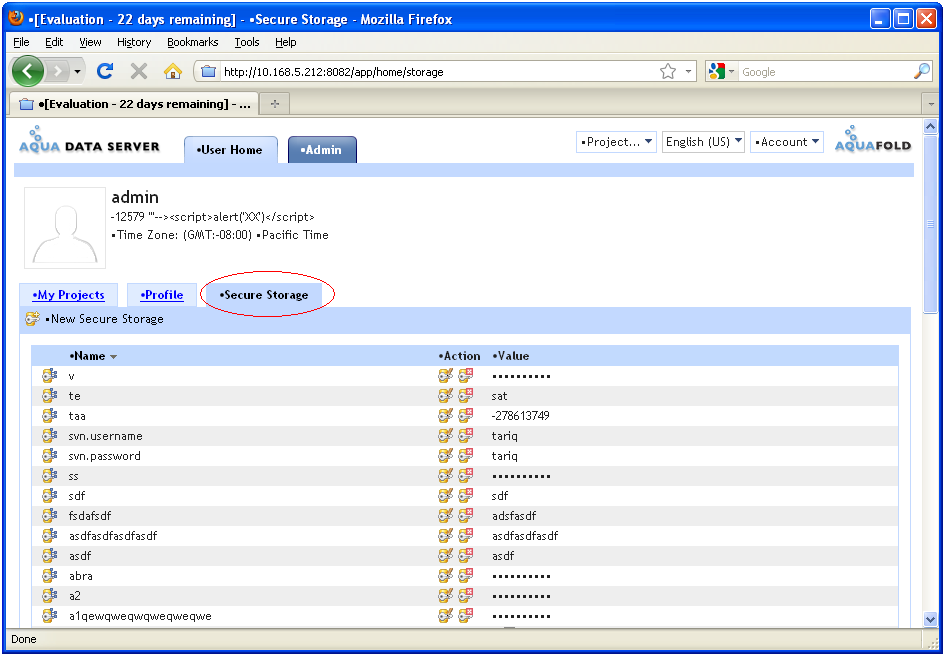Open the back/forward history dropdown arrow
This screenshot has width=946, height=656.
pyautogui.click(x=77, y=72)
